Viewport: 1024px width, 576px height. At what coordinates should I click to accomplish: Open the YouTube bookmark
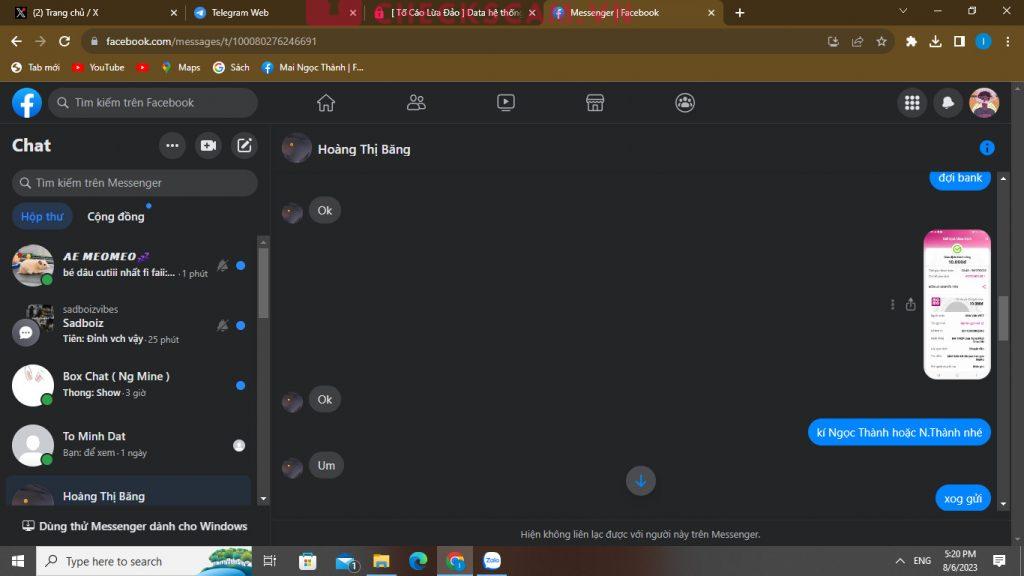click(98, 67)
